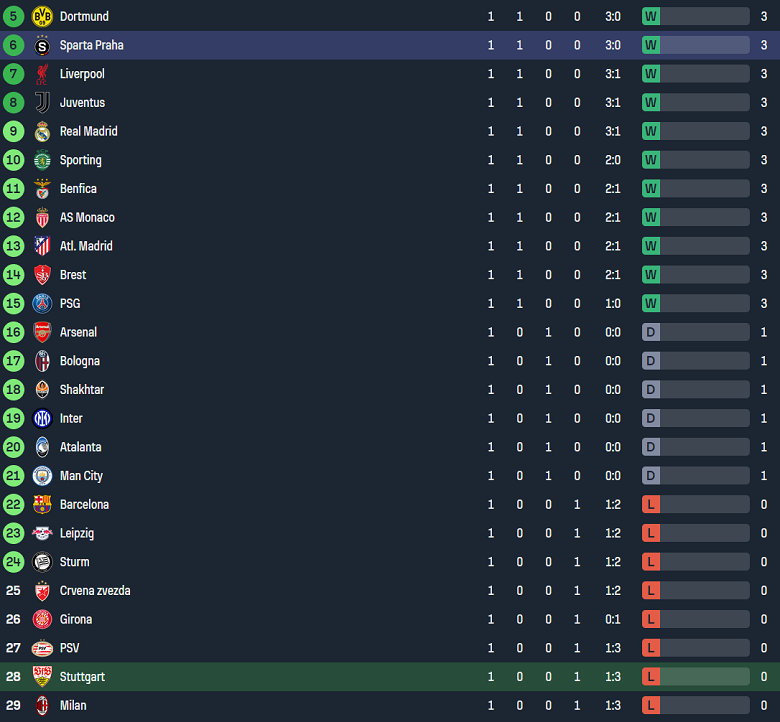Click the Man City crest icon
Screen dimensions: 780x722
tap(42, 476)
